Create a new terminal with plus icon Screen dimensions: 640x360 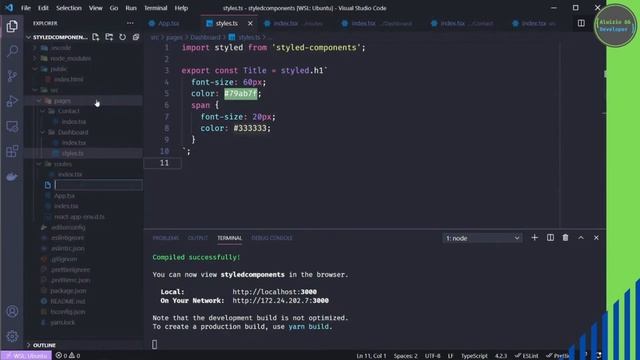[x=534, y=238]
